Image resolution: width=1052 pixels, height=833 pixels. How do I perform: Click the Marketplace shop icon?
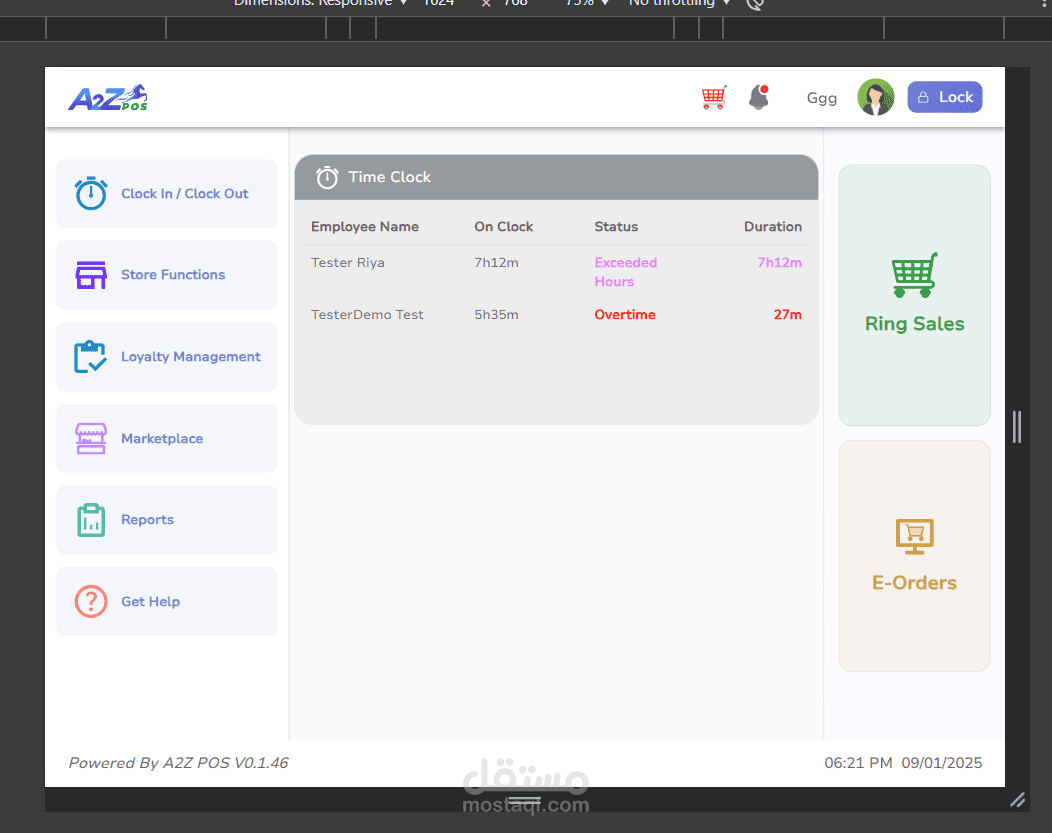tap(91, 439)
